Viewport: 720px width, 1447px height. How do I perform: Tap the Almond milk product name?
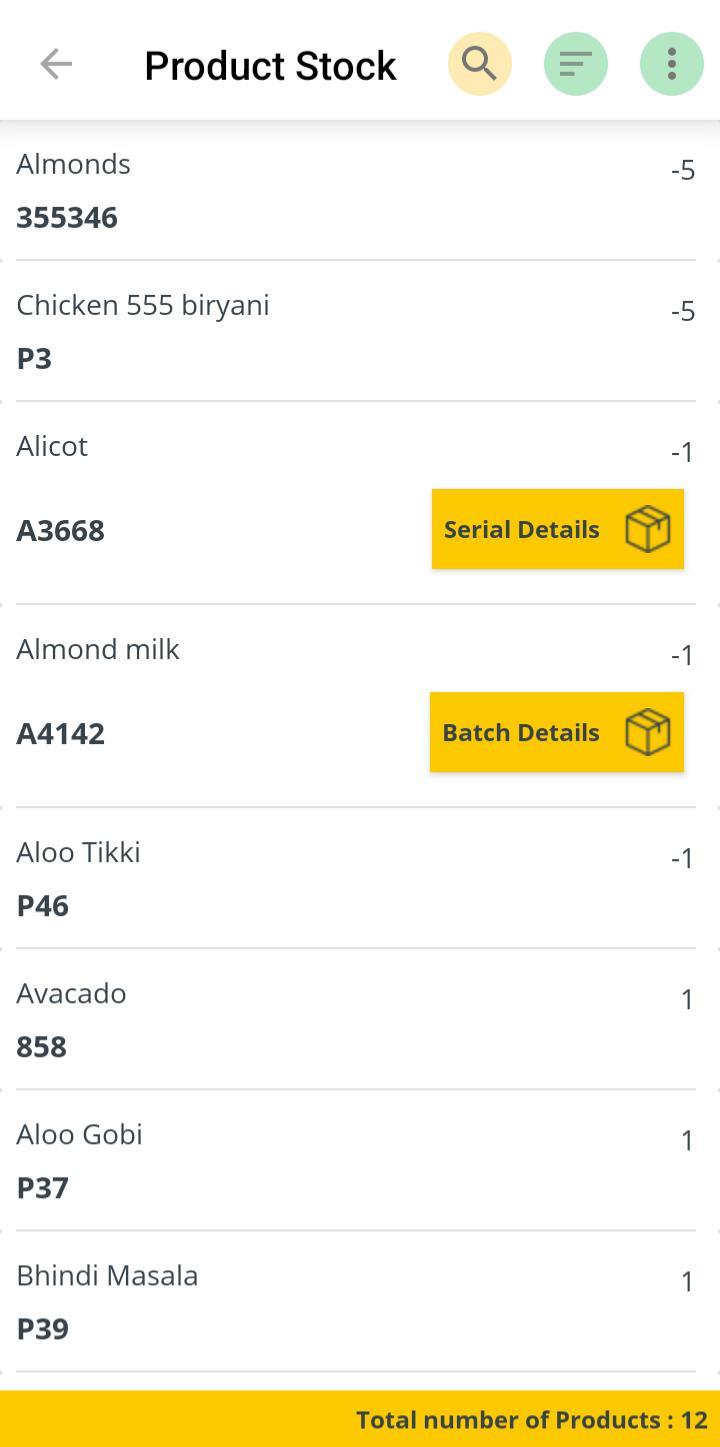pyautogui.click(x=98, y=649)
